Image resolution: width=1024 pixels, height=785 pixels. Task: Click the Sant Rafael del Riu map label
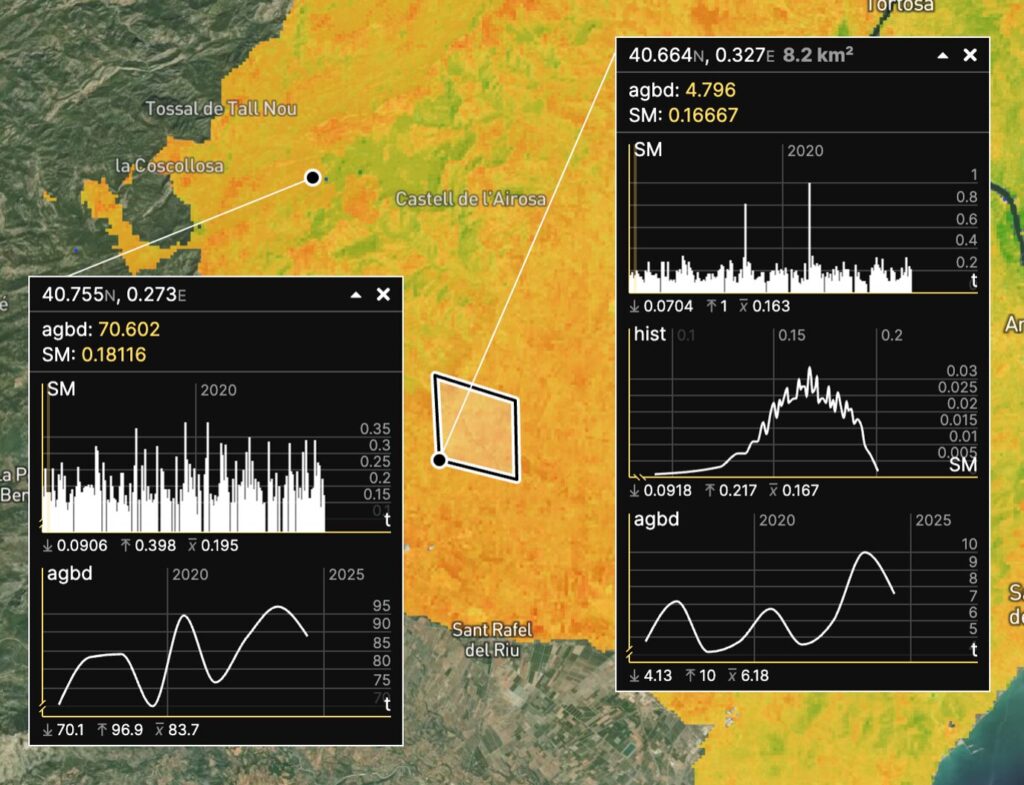click(493, 639)
